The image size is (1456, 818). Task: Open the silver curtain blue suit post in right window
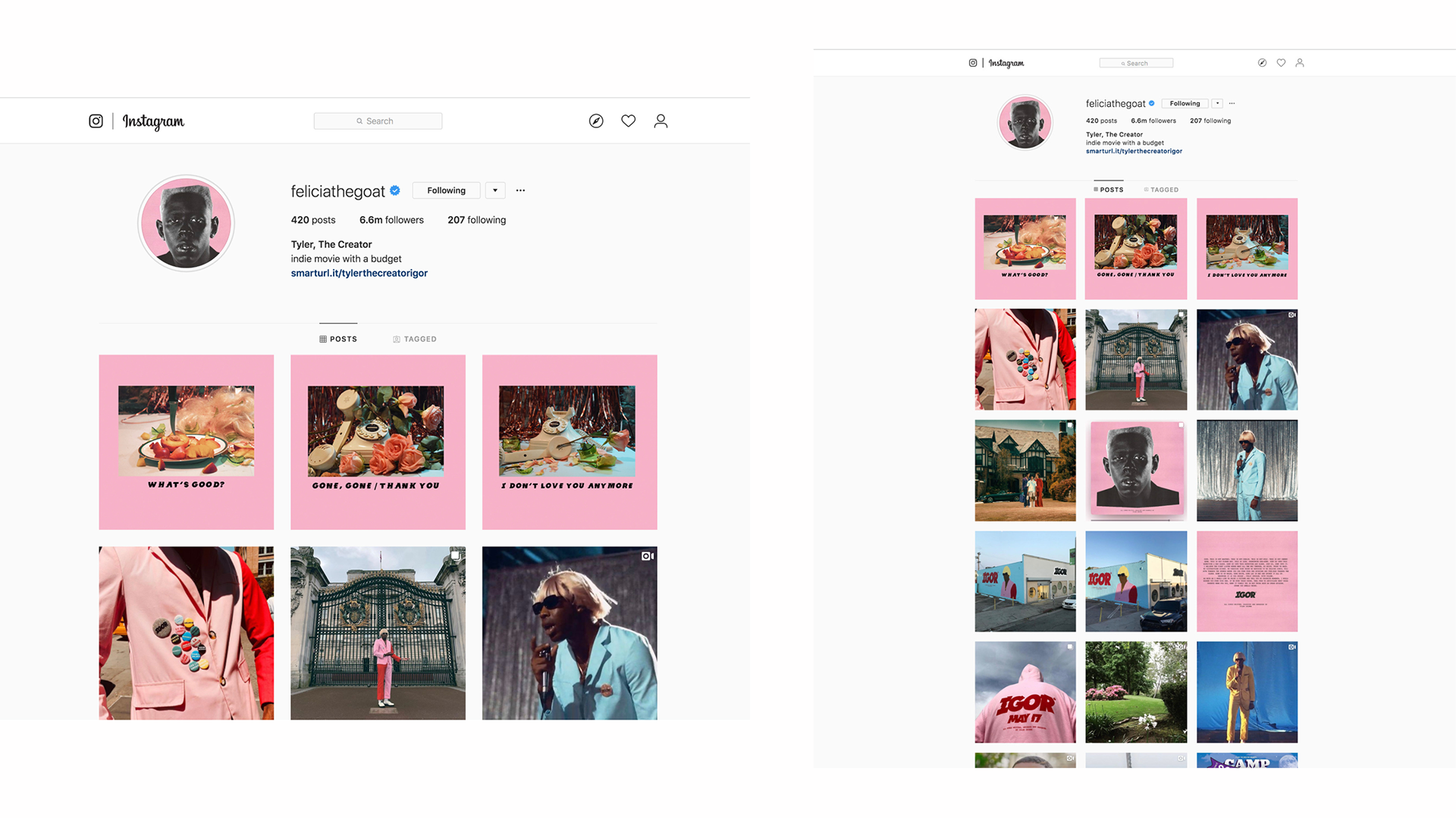1247,470
